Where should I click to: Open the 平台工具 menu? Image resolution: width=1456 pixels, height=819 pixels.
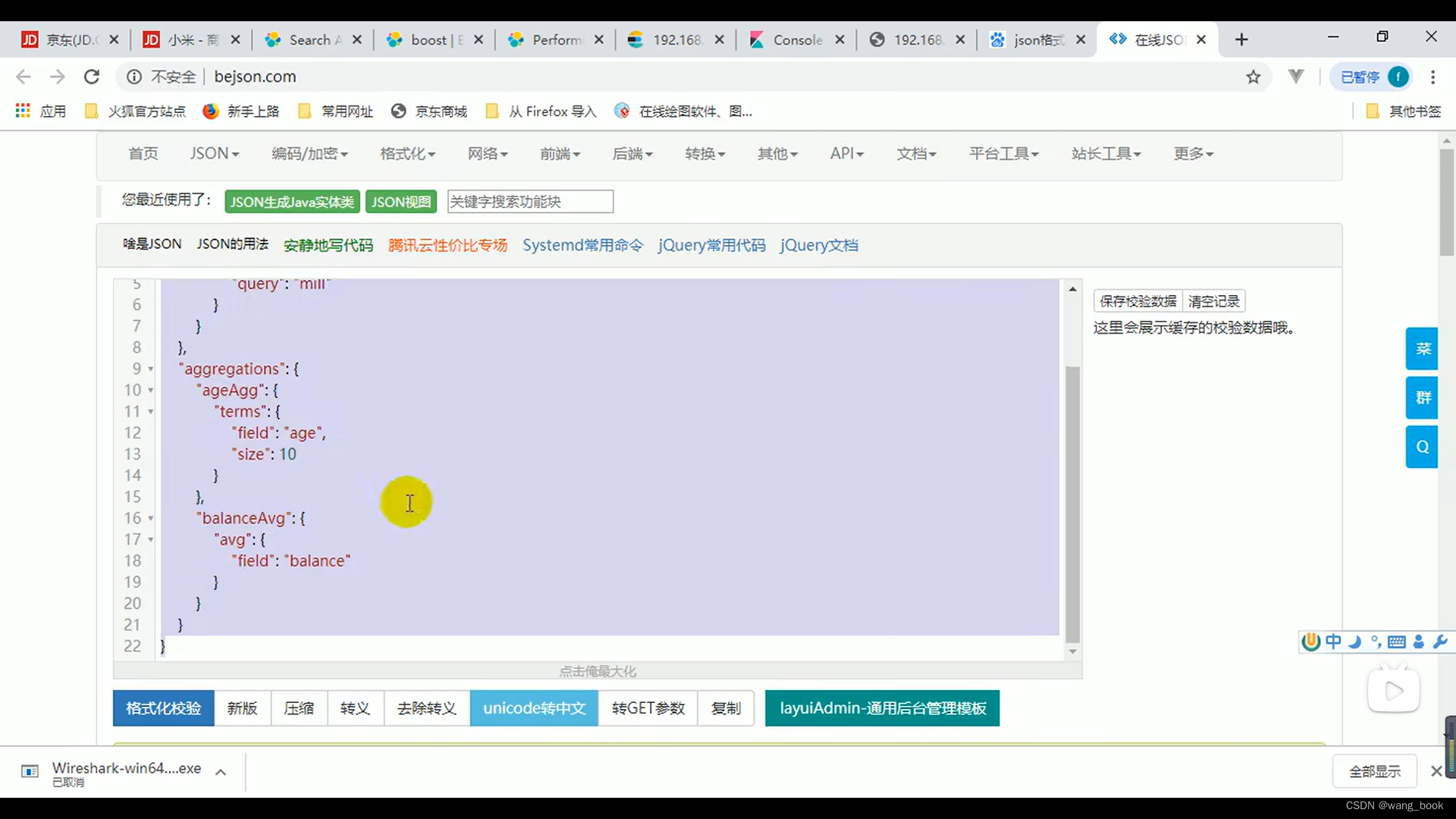1003,153
